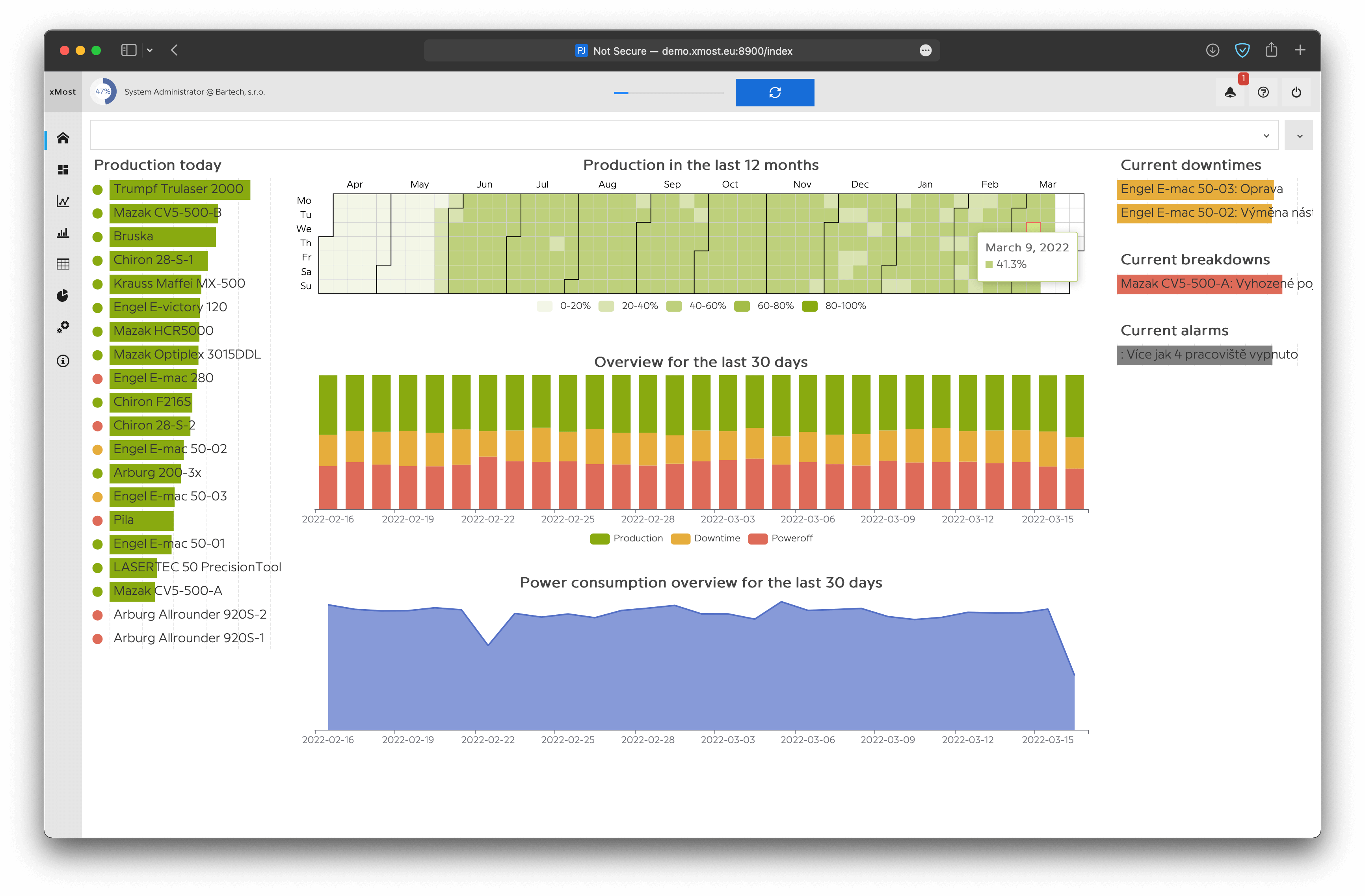Click the table grid sidebar icon

(63, 264)
